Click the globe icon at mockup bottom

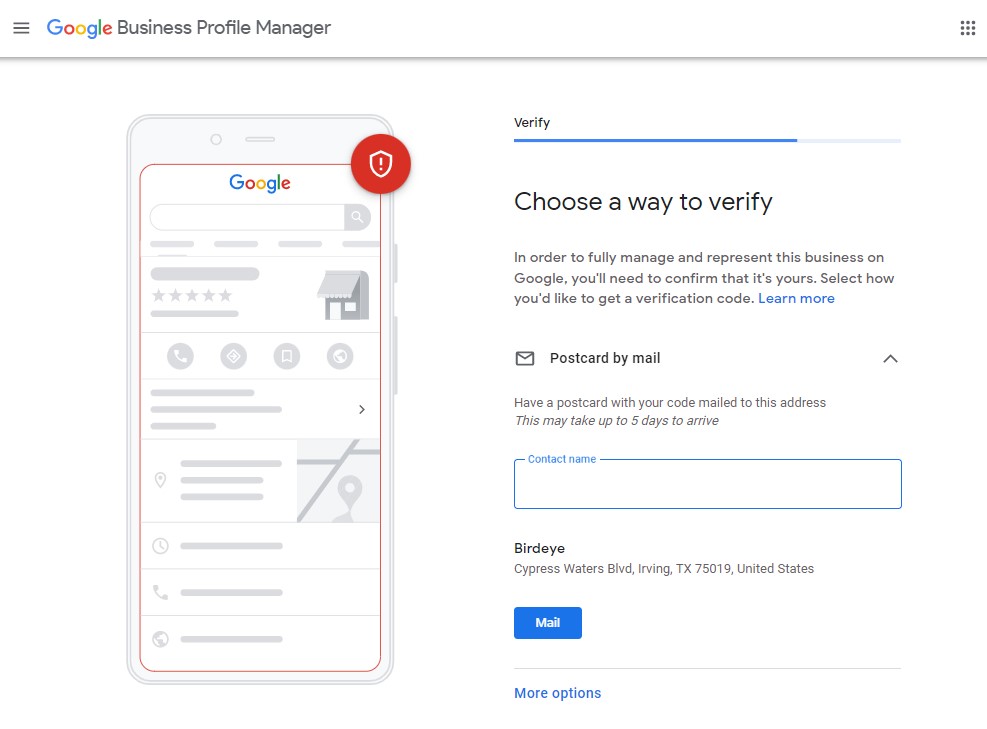[x=161, y=639]
